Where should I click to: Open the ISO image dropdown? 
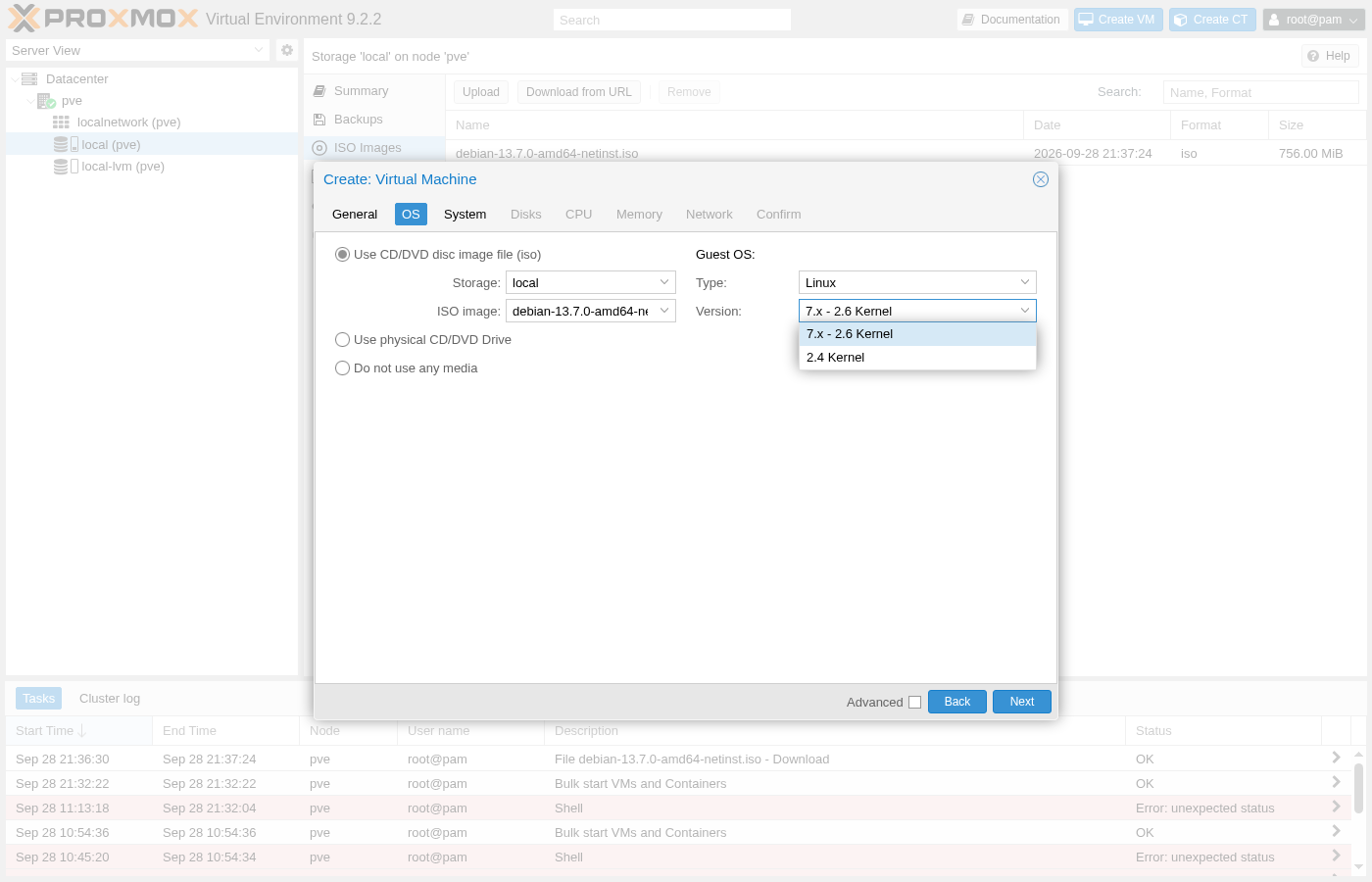tap(663, 311)
